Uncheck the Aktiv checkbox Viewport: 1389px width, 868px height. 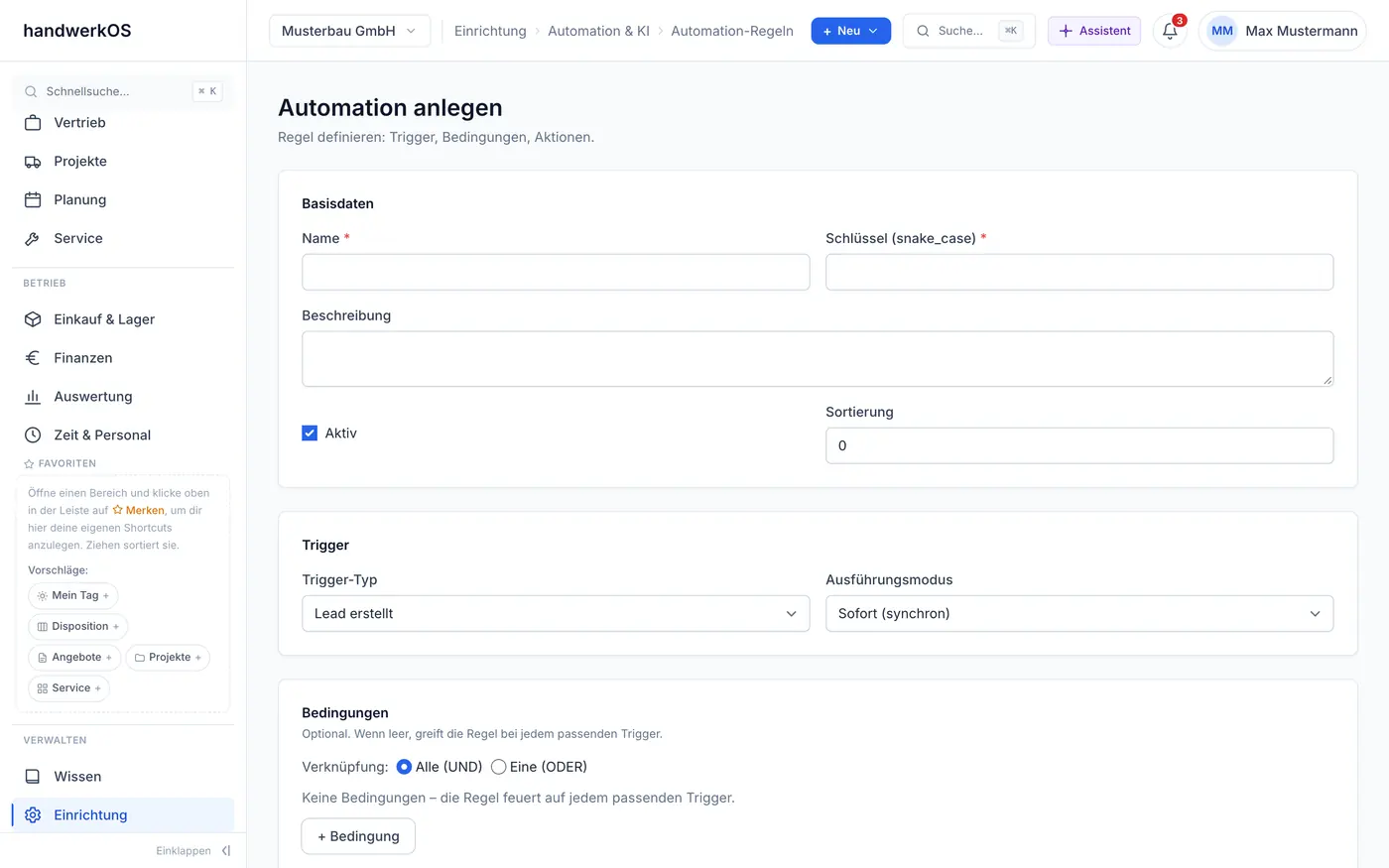pyautogui.click(x=310, y=434)
